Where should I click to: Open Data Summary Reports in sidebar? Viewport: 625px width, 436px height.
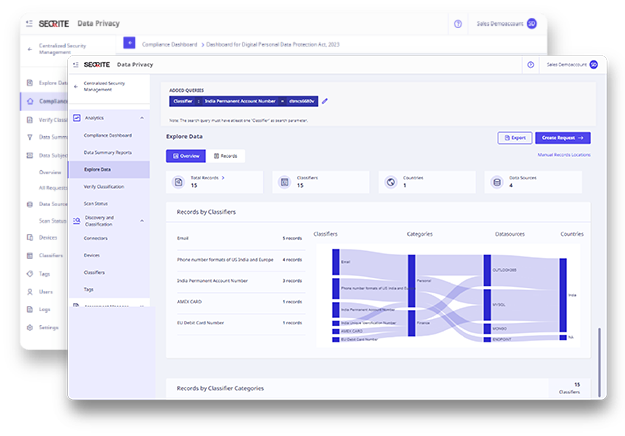[x=107, y=152]
